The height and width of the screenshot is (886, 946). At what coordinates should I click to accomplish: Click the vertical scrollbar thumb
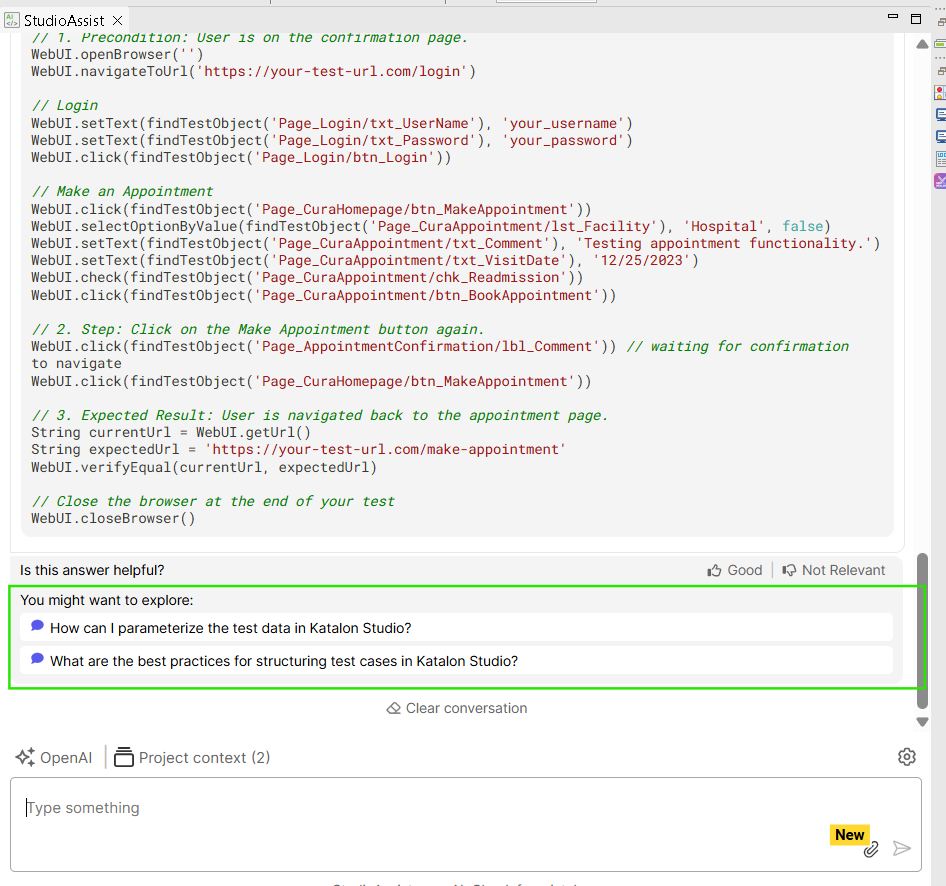tap(922, 630)
